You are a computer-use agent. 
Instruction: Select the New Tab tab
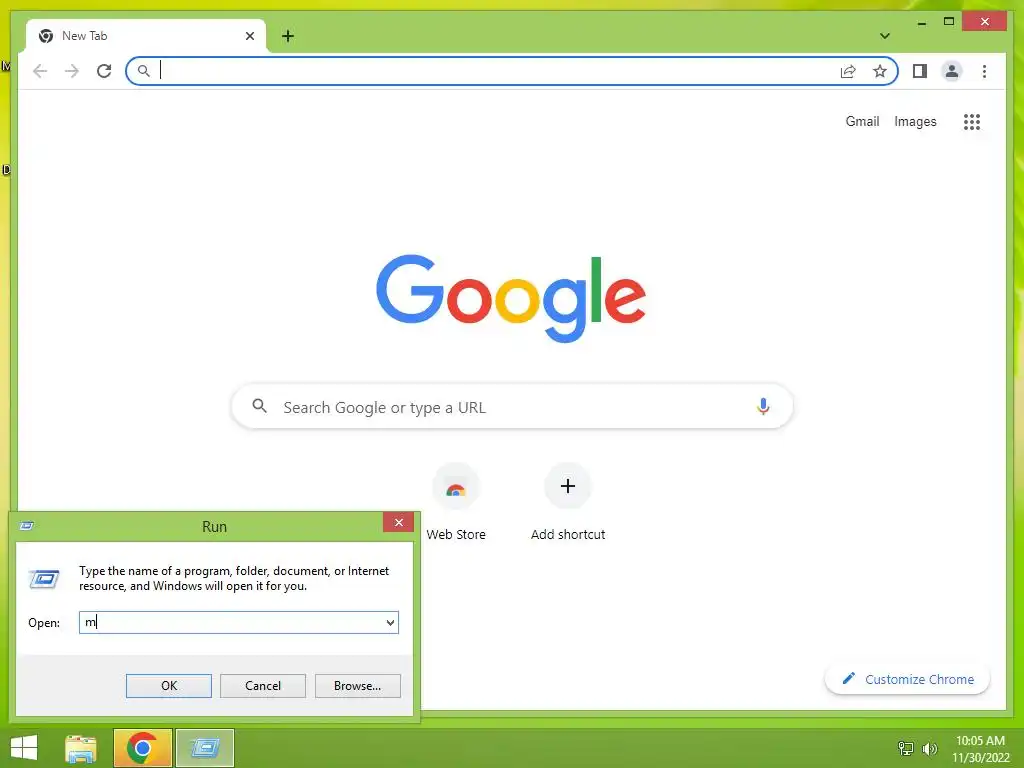point(146,36)
